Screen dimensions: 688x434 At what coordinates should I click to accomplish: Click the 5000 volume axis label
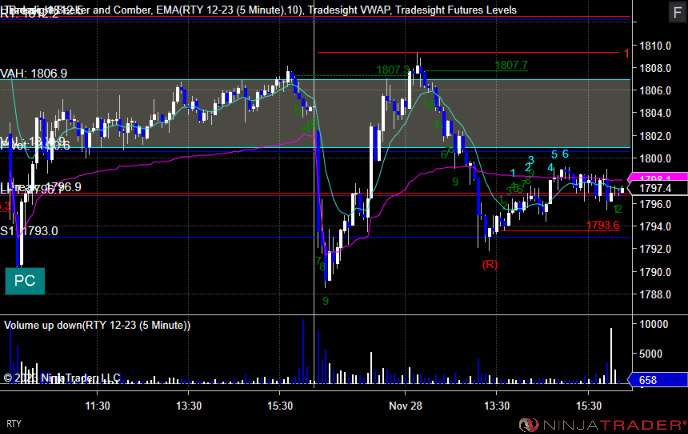point(653,354)
